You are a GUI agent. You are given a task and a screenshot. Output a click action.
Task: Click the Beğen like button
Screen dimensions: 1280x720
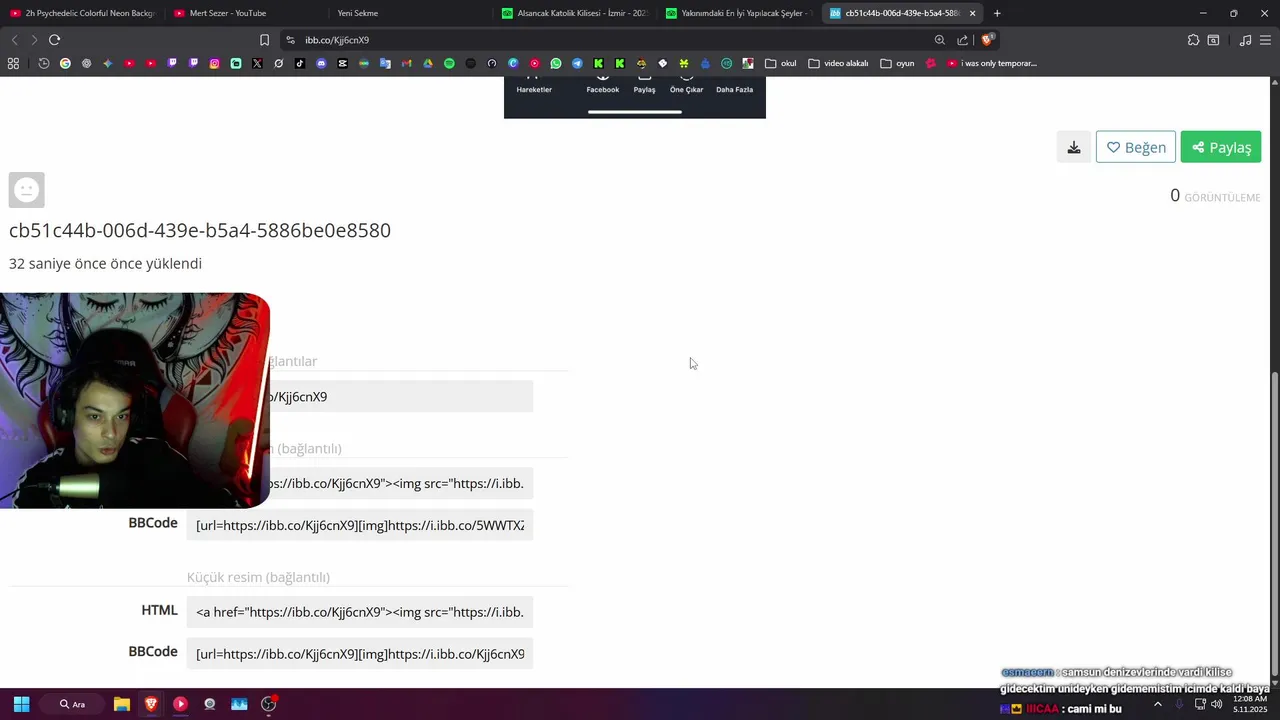[1136, 147]
